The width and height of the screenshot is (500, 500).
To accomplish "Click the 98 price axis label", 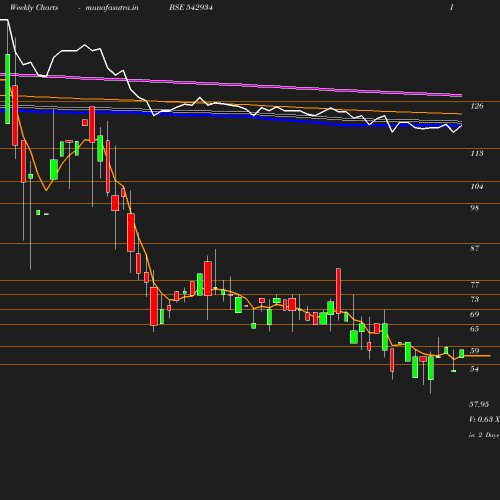I will tap(474, 208).
